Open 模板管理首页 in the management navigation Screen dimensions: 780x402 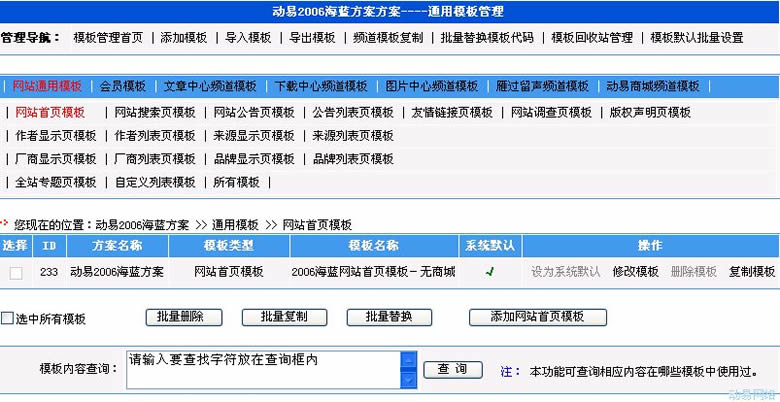point(108,38)
